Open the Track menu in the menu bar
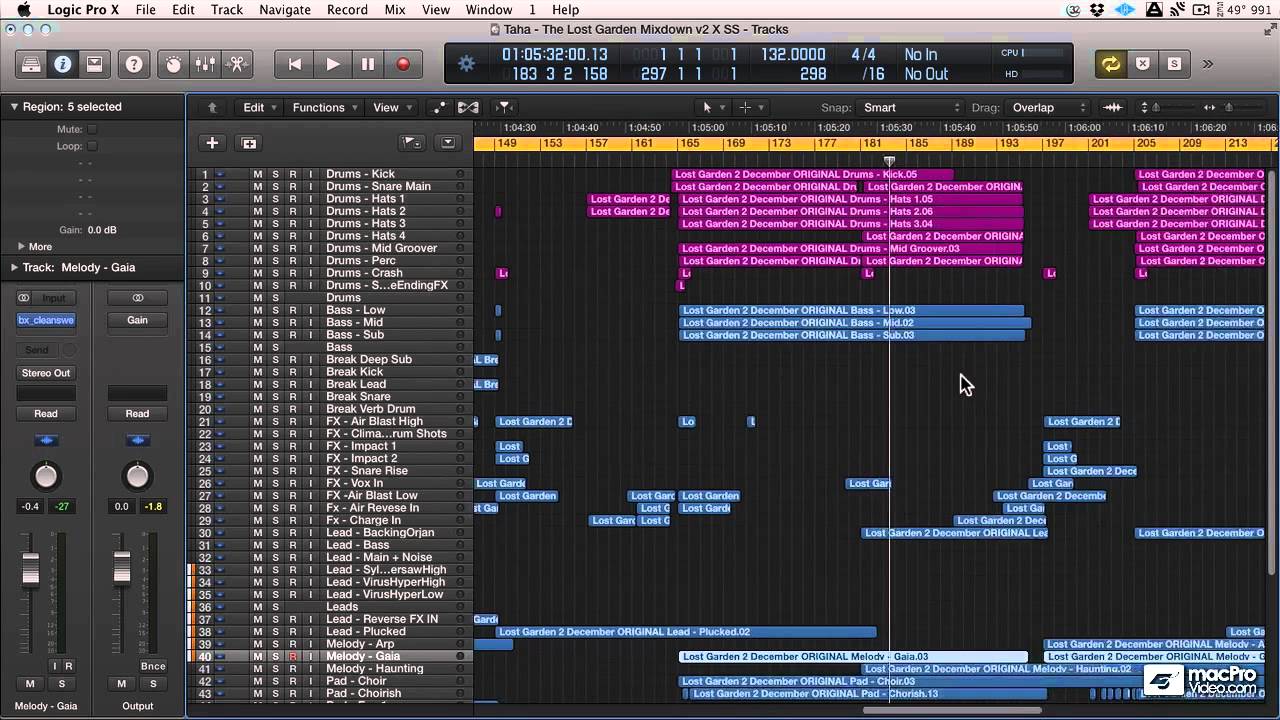 tap(226, 9)
